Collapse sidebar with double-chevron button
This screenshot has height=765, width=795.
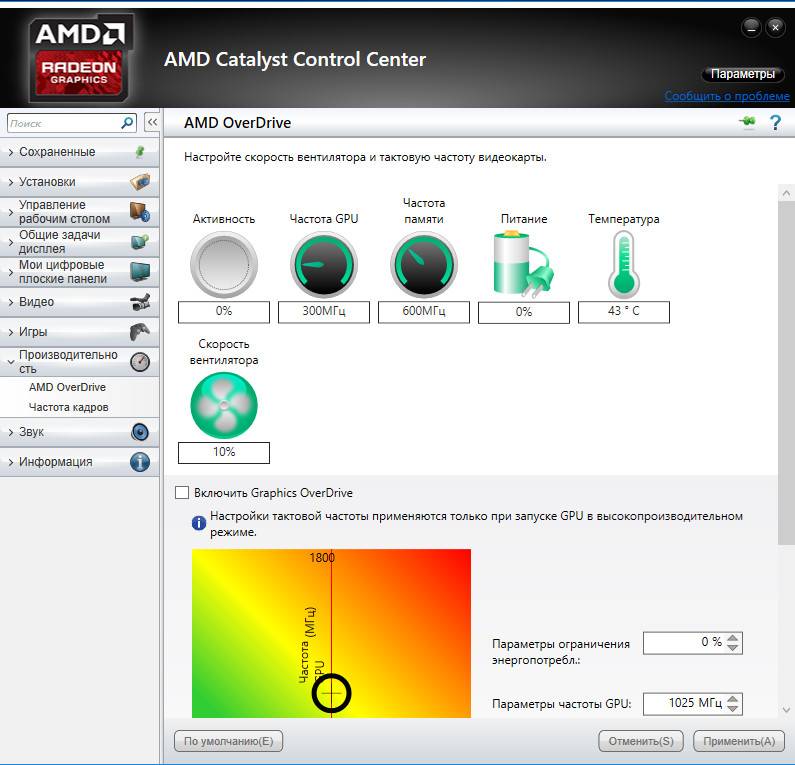tap(152, 122)
